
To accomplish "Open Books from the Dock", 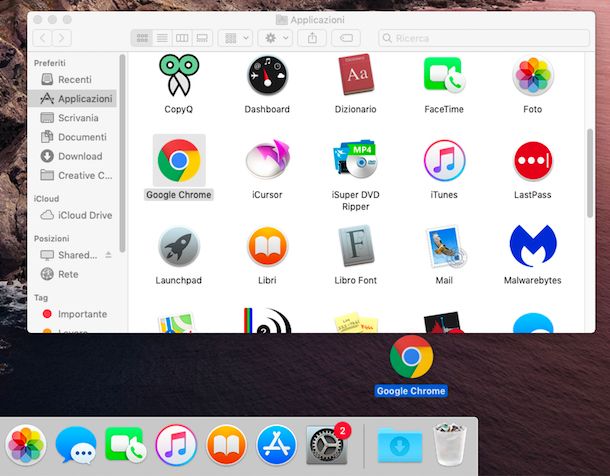I will click(226, 445).
